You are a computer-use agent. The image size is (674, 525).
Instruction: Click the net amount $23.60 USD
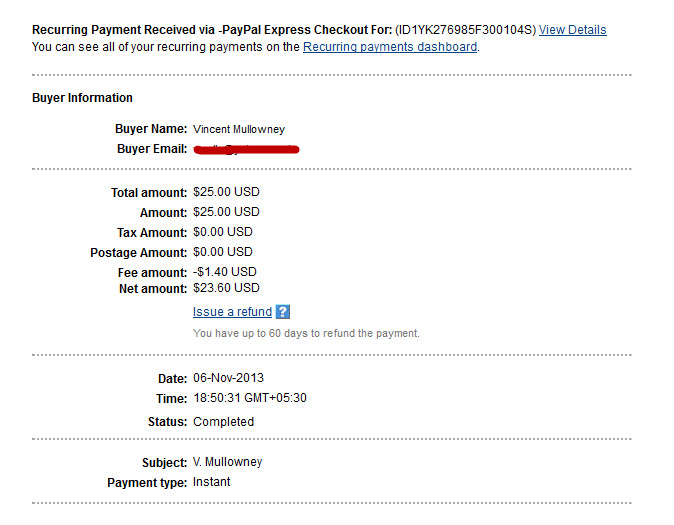tap(226, 288)
